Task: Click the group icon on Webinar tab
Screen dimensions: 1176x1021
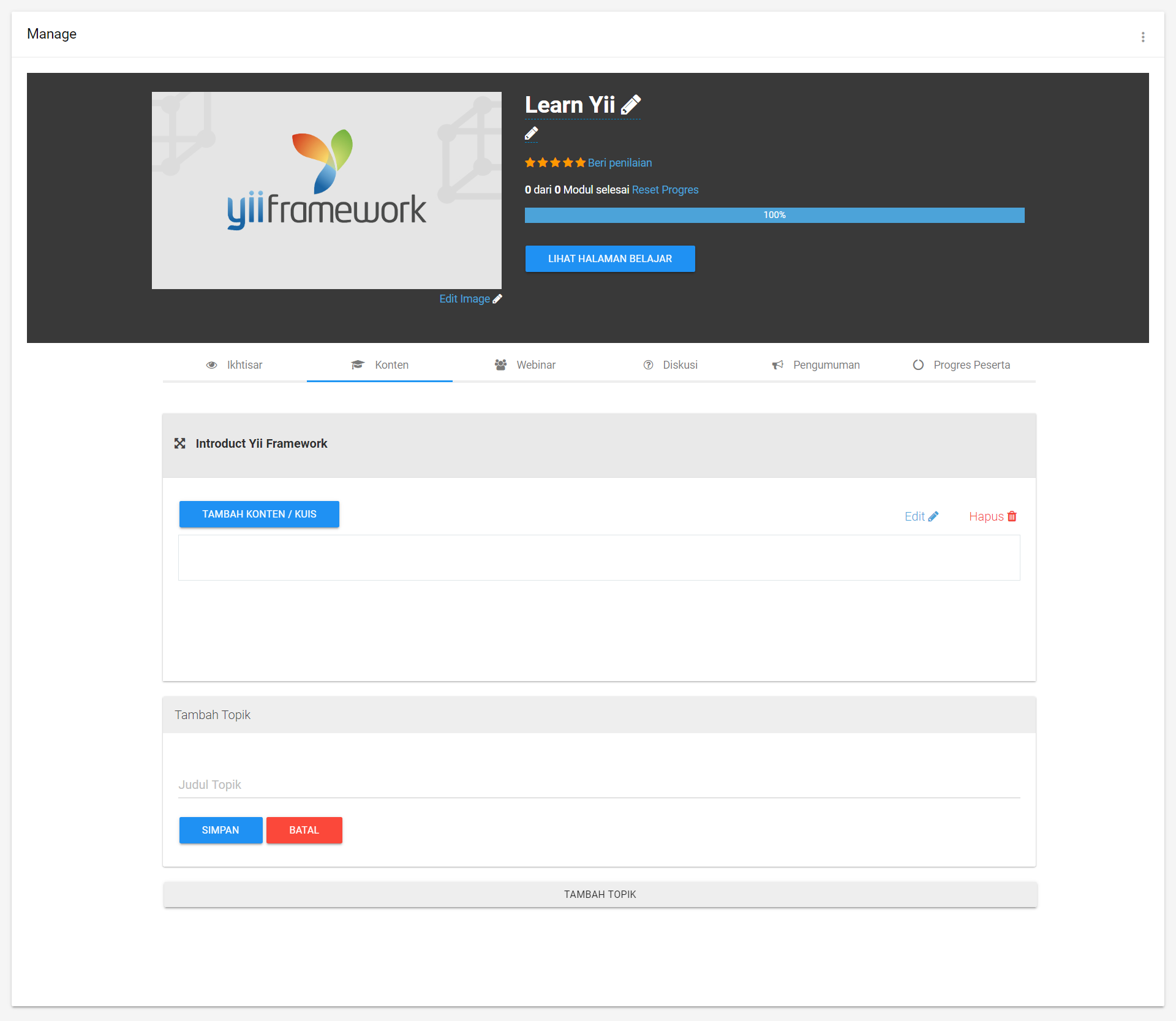Action: (500, 365)
